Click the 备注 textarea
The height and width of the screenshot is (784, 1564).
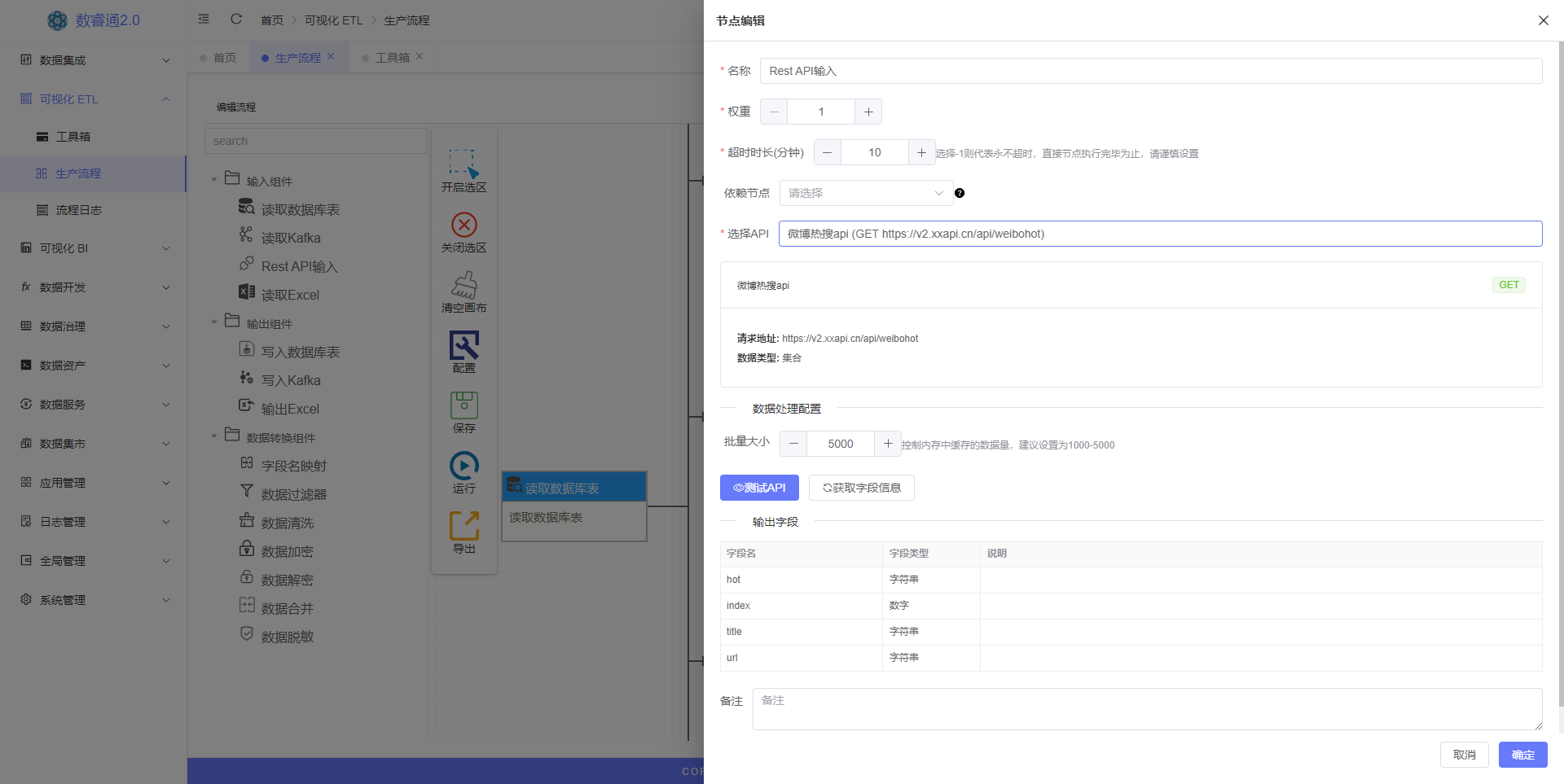(x=1148, y=709)
